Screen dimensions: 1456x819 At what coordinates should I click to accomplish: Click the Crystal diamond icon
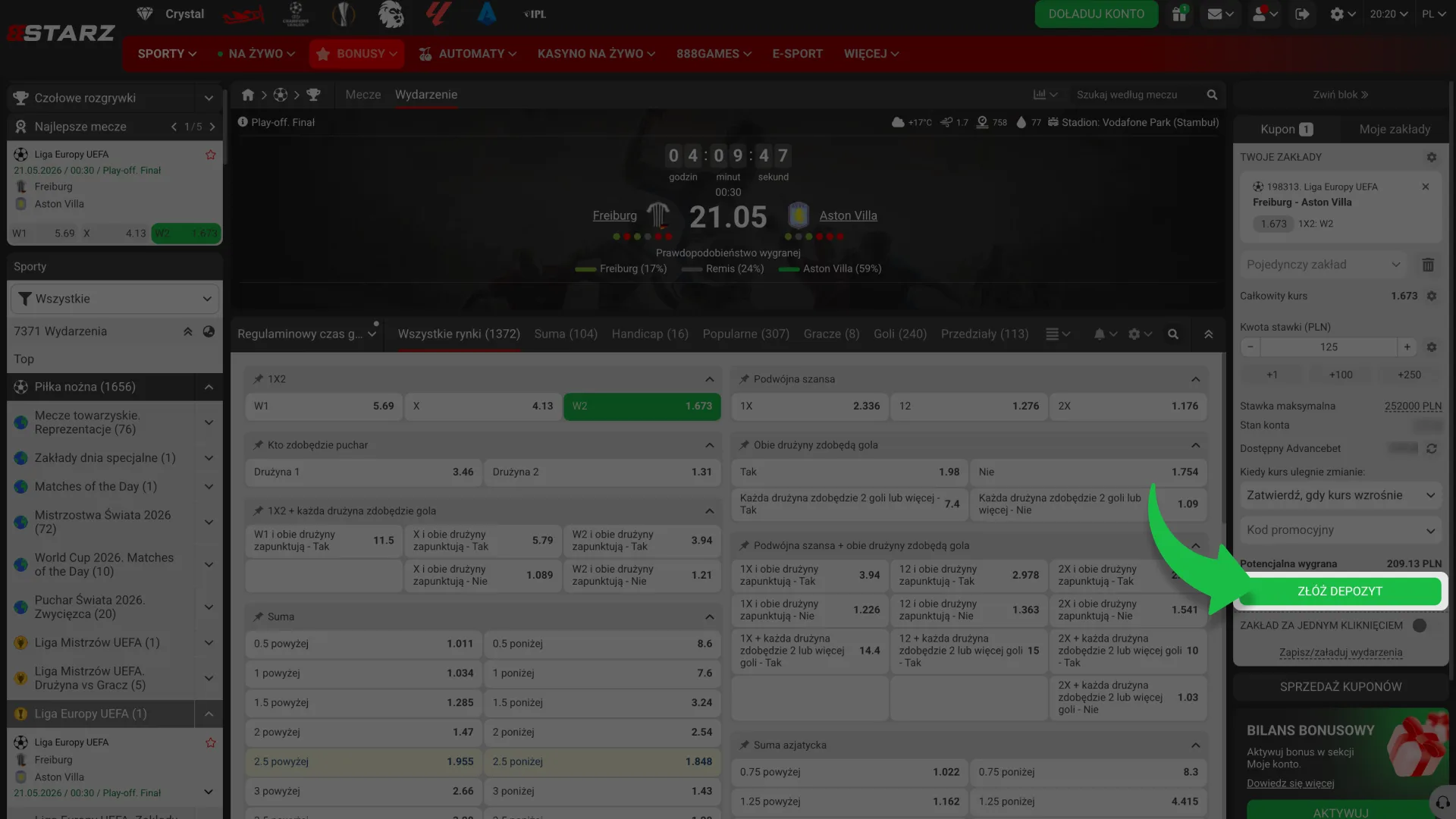[145, 14]
